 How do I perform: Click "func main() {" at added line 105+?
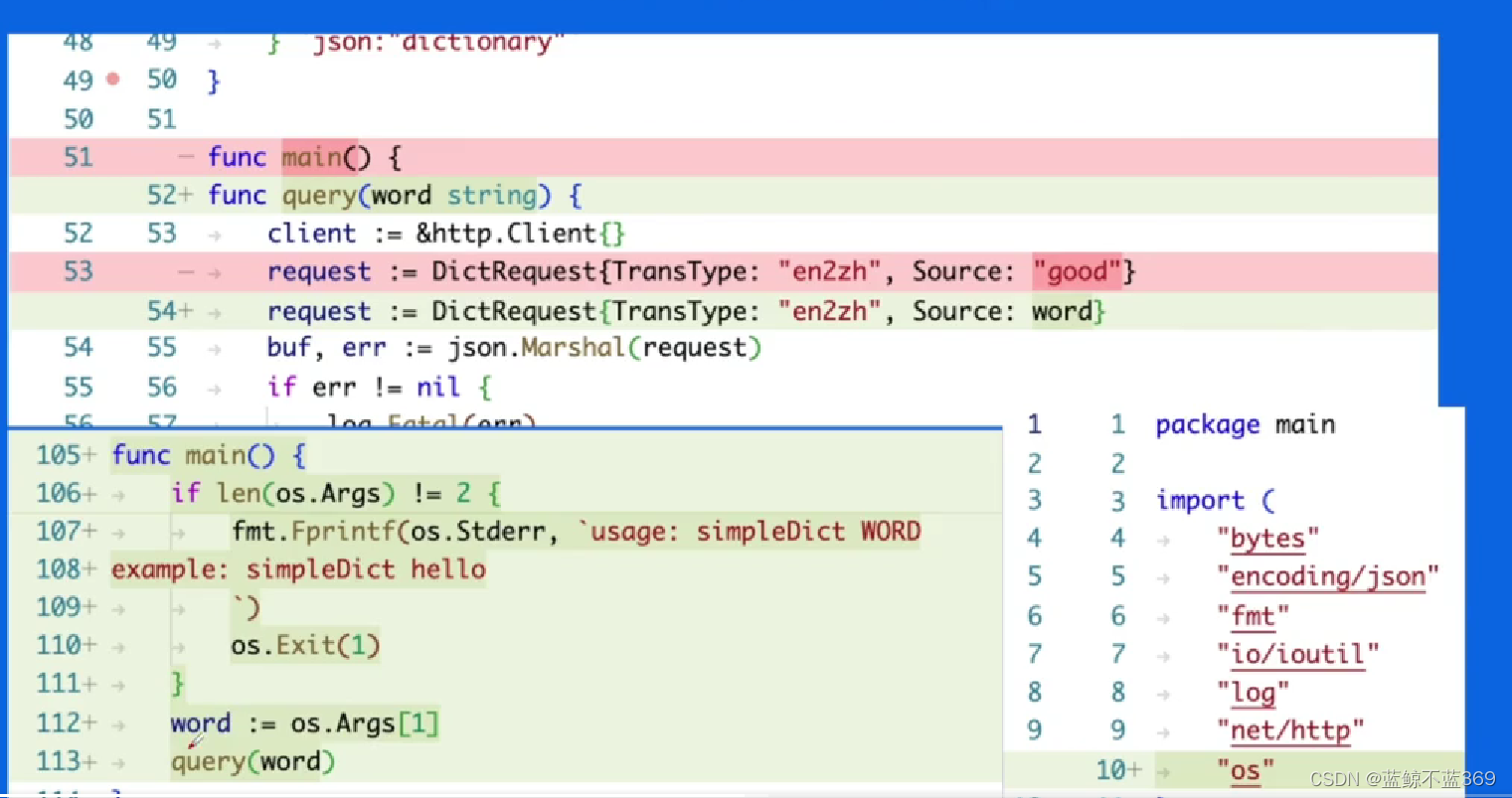[x=208, y=455]
